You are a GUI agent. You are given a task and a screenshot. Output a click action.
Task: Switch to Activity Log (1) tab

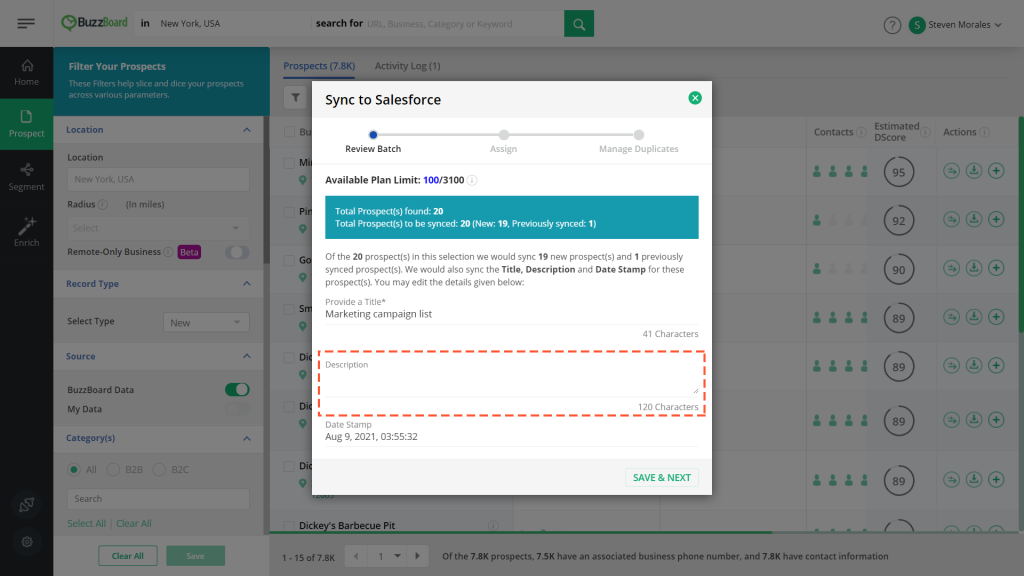[408, 66]
